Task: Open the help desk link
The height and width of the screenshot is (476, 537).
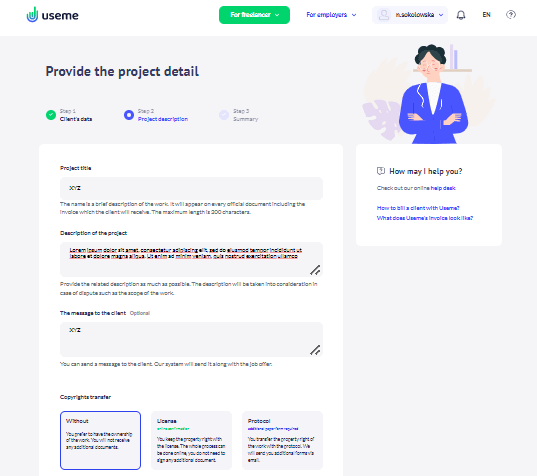Action: [x=443, y=188]
